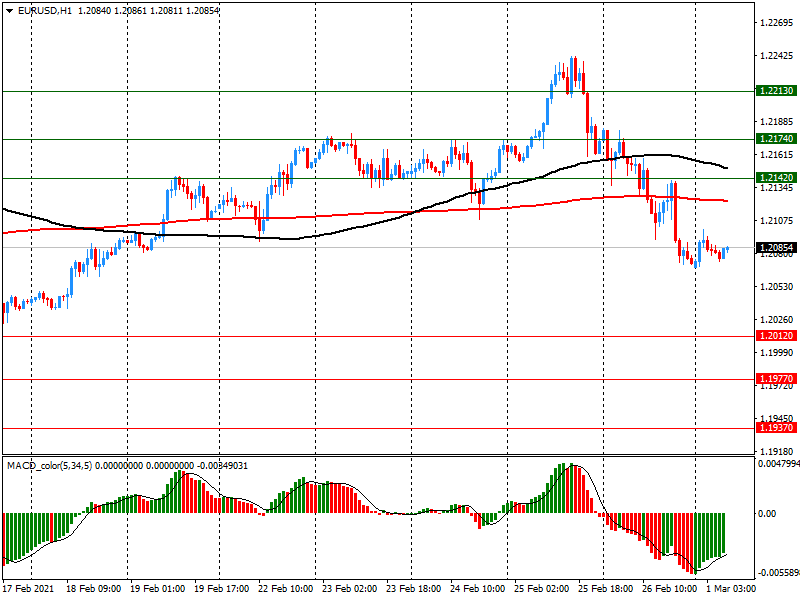Click the 1.19180 price scale value
Viewport: 800px width, 600px height.
pyautogui.click(x=777, y=452)
